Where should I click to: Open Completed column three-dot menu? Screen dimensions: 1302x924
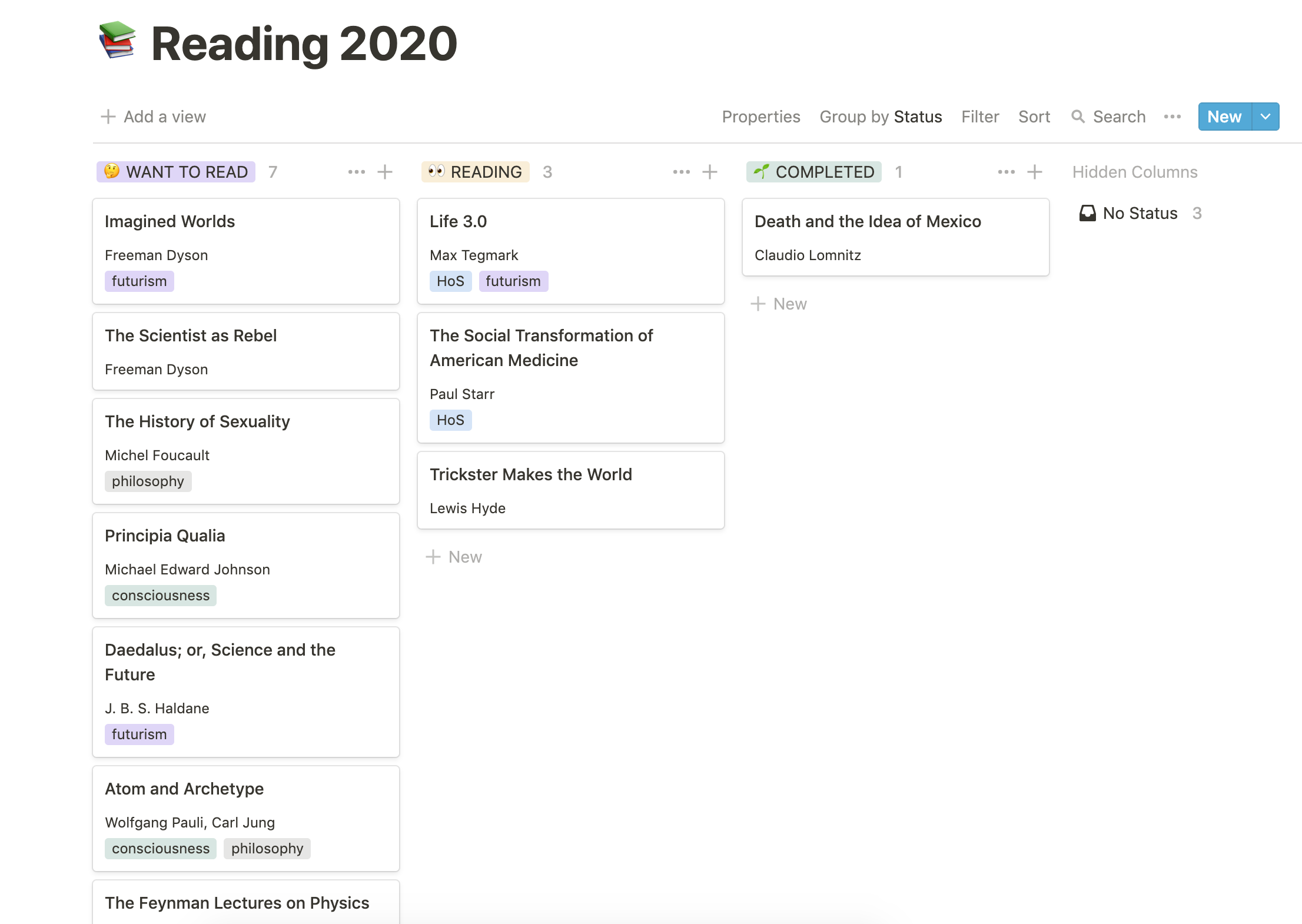tap(1006, 172)
